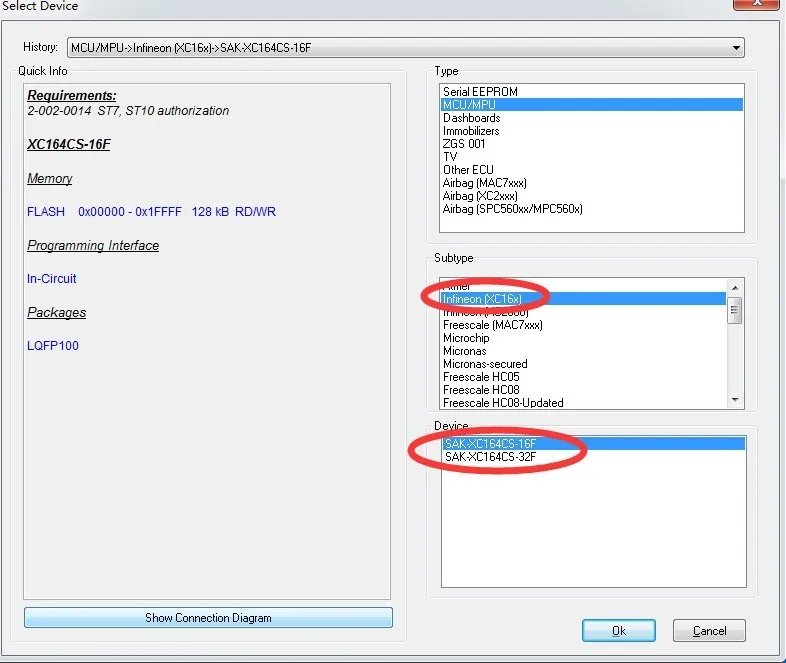The image size is (786, 663).
Task: Click the FLASH memory range line
Action: (151, 212)
